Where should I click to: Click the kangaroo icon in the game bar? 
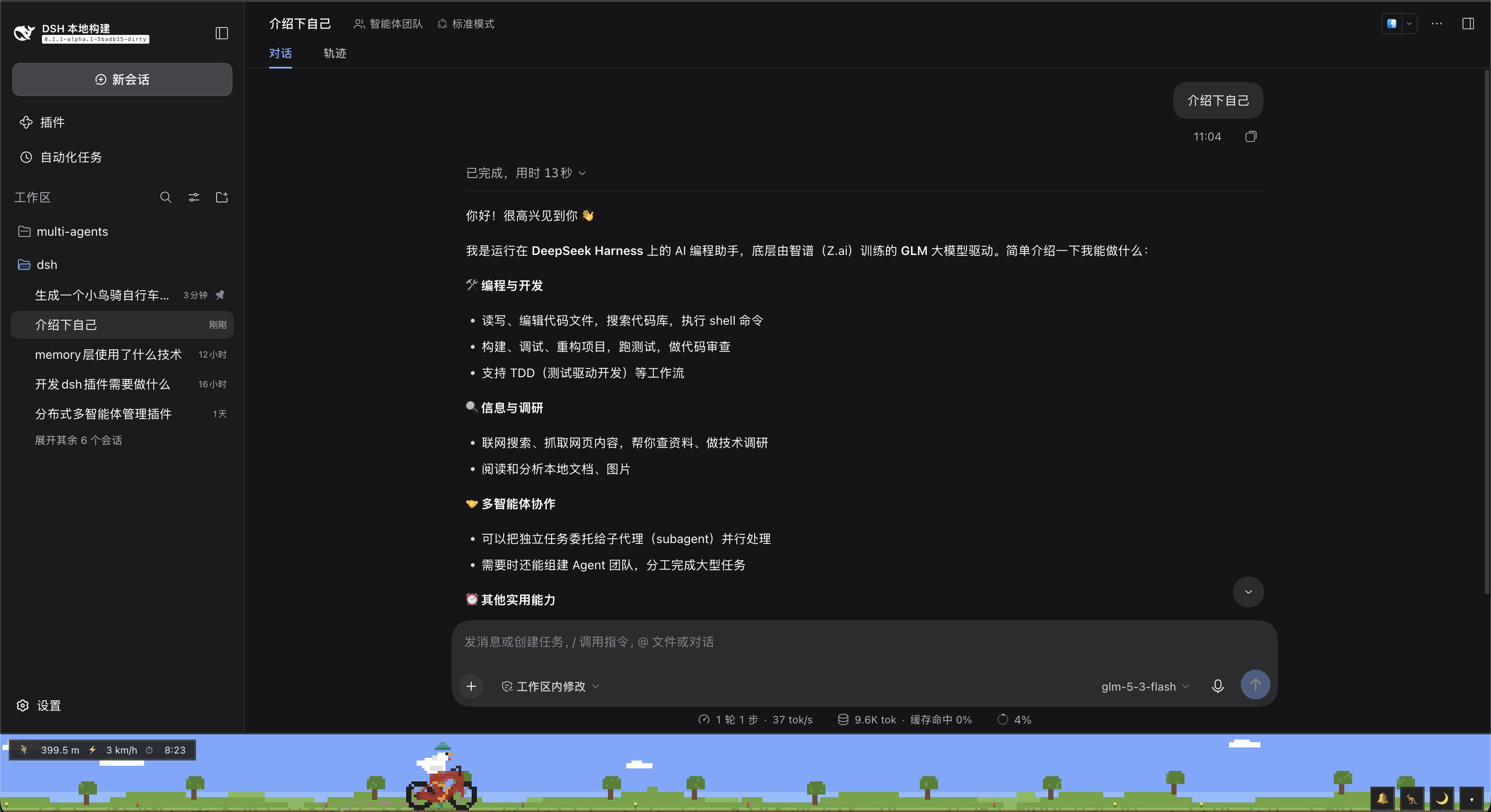click(1412, 799)
